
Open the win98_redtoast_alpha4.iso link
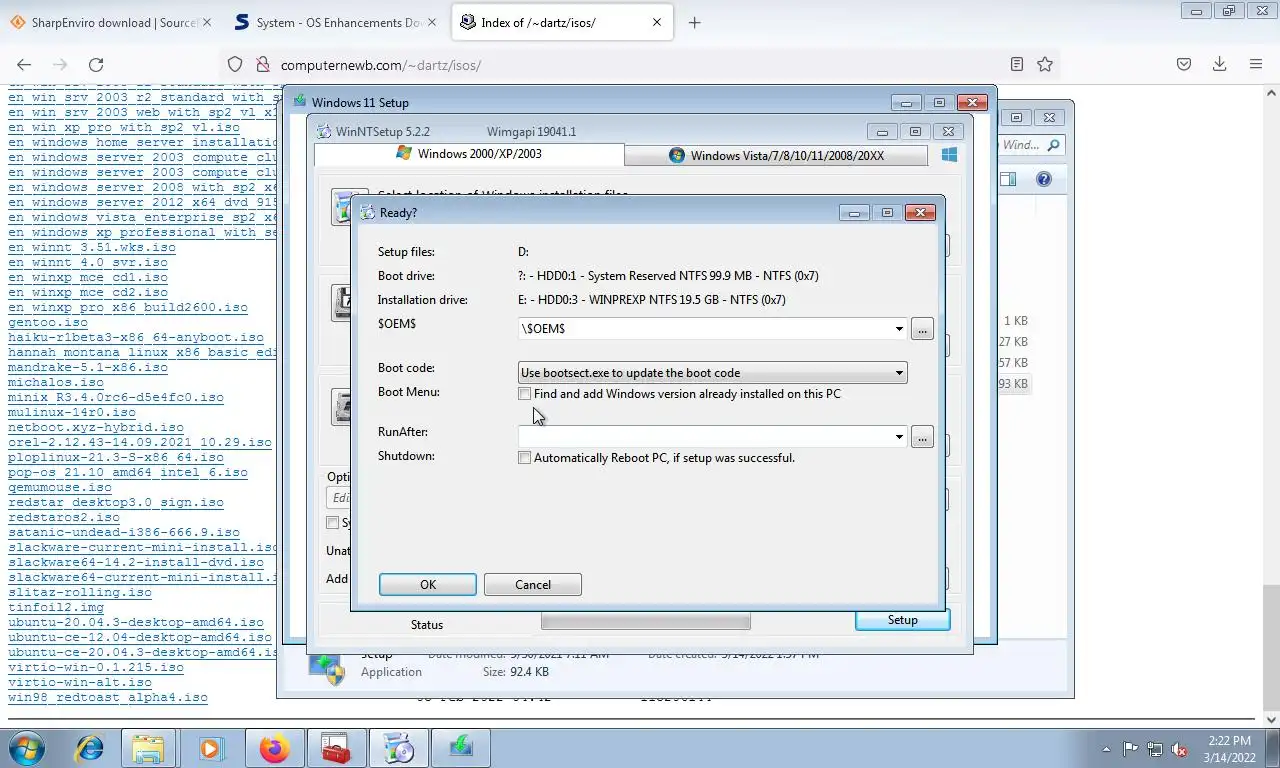(108, 697)
